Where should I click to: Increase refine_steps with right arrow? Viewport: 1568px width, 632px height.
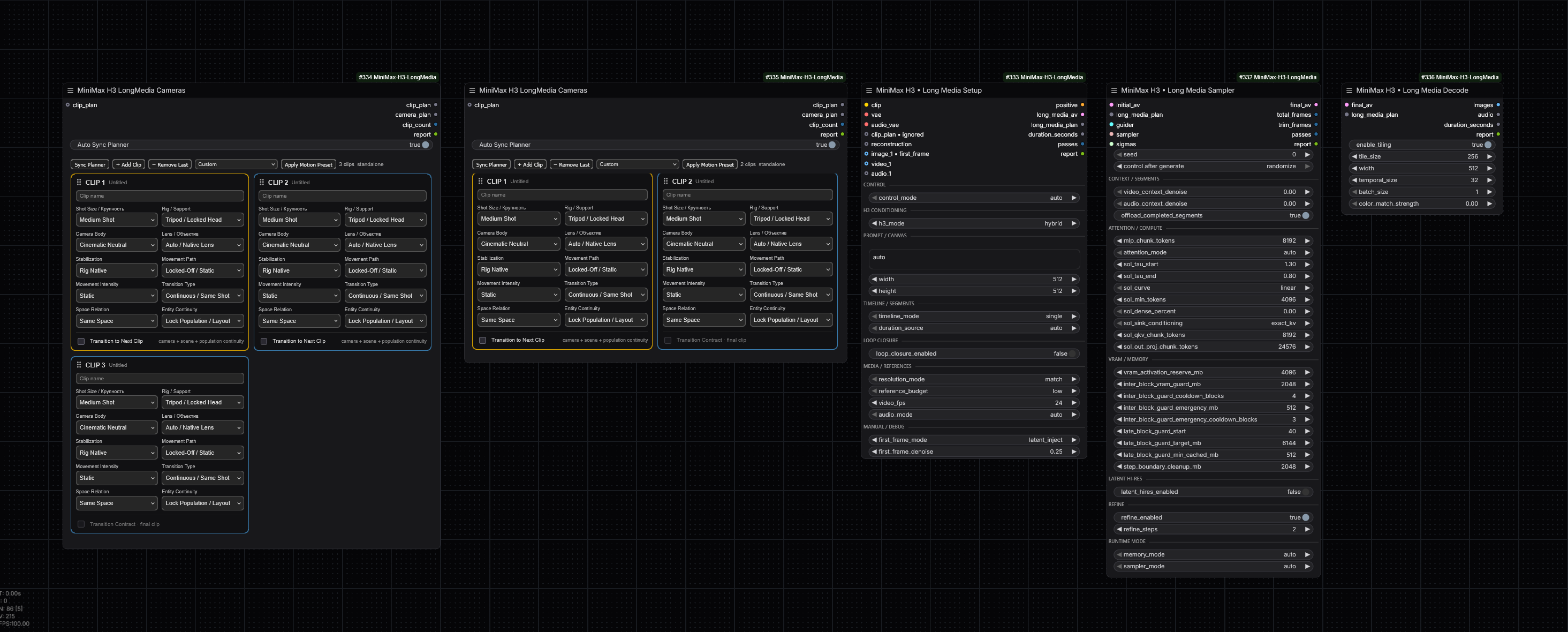tap(1307, 529)
